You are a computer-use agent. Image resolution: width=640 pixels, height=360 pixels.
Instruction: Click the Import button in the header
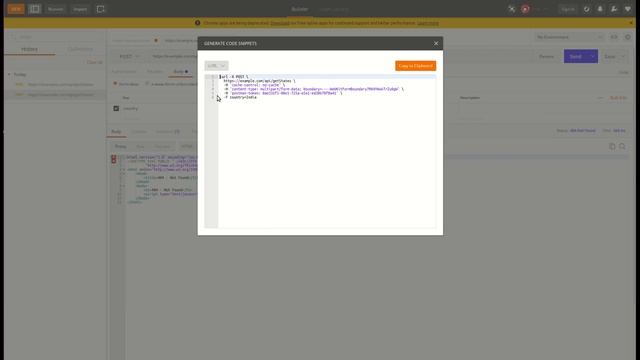pyautogui.click(x=80, y=9)
